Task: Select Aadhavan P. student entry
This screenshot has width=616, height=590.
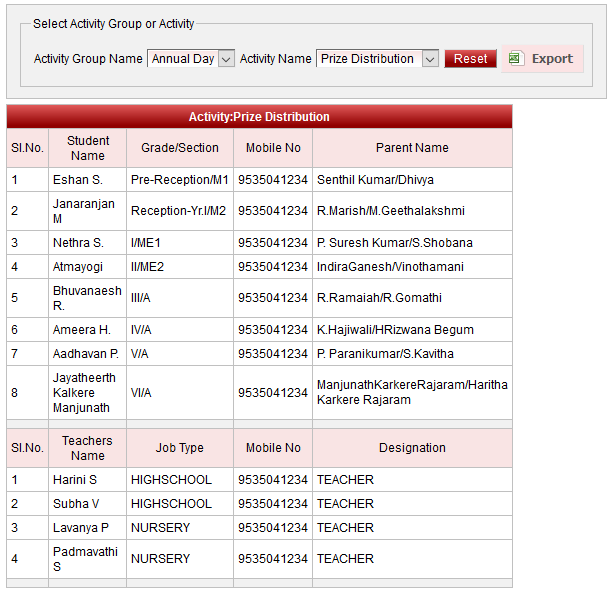Action: [85, 354]
